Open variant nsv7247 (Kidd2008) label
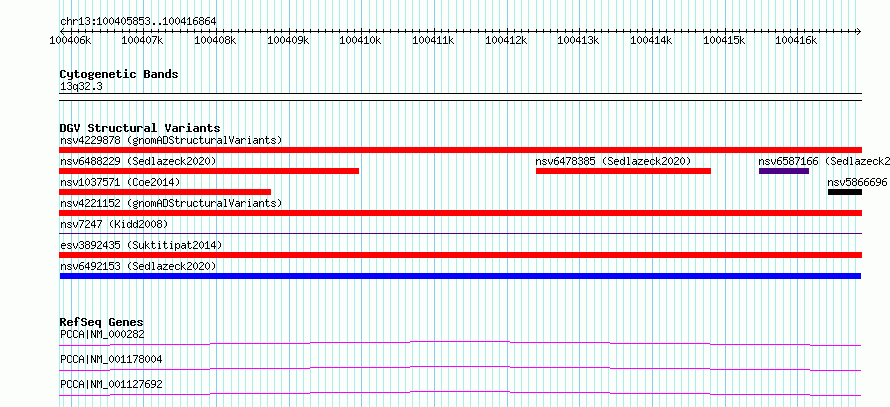This screenshot has height=407, width=890. pos(114,224)
